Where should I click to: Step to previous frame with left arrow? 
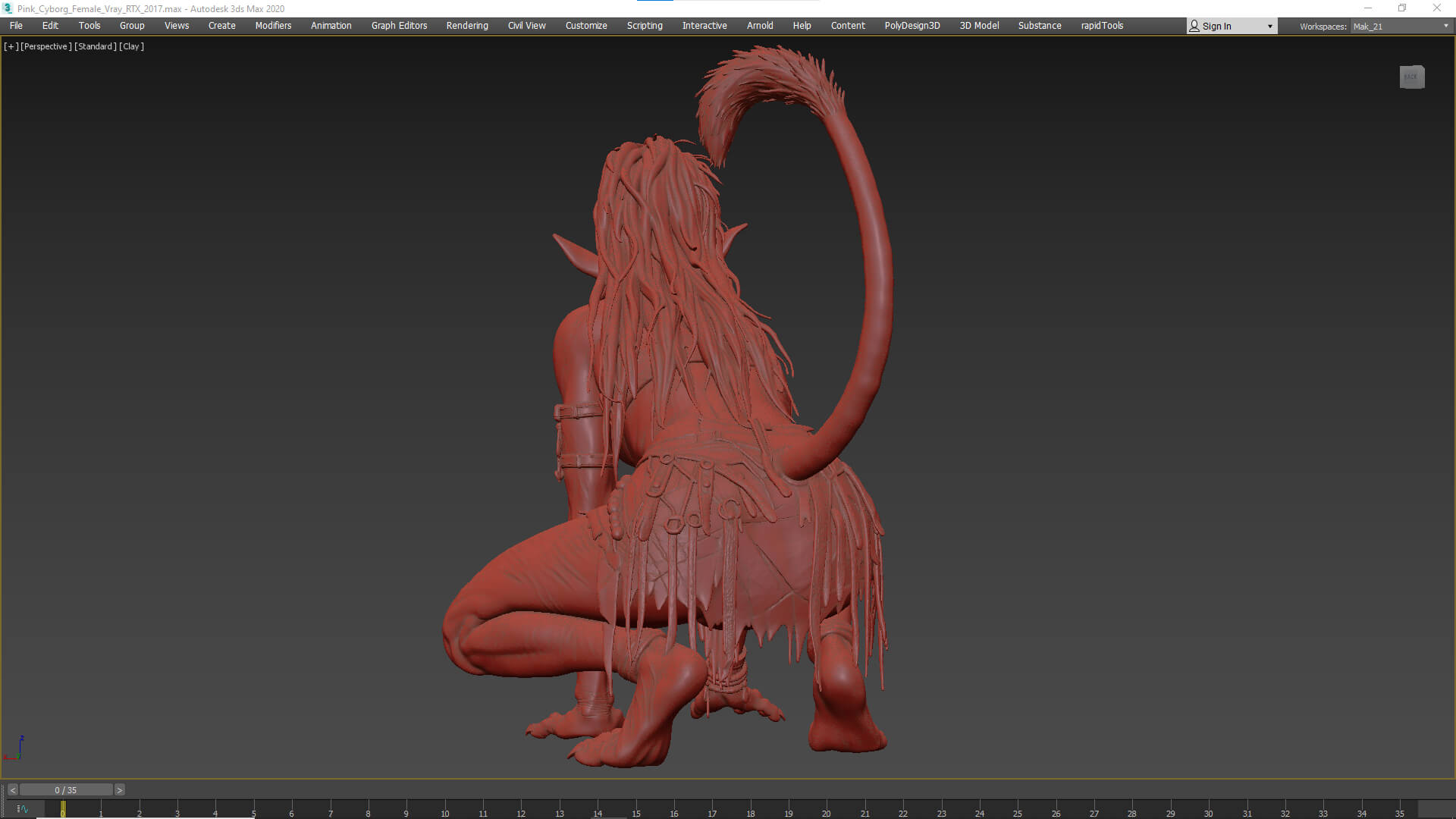point(13,790)
